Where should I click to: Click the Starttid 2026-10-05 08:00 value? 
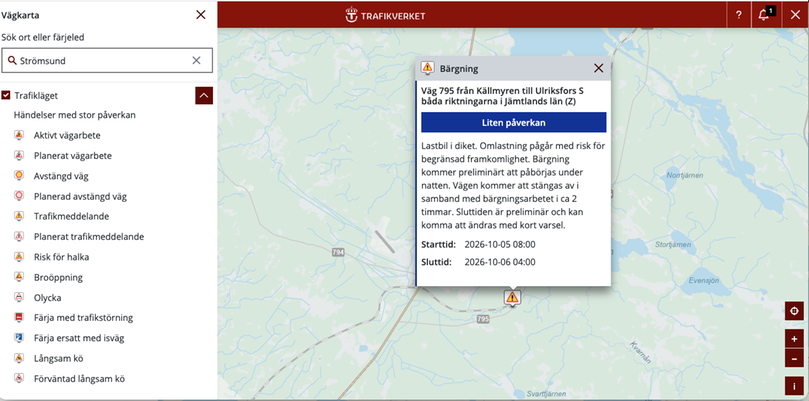pos(500,245)
